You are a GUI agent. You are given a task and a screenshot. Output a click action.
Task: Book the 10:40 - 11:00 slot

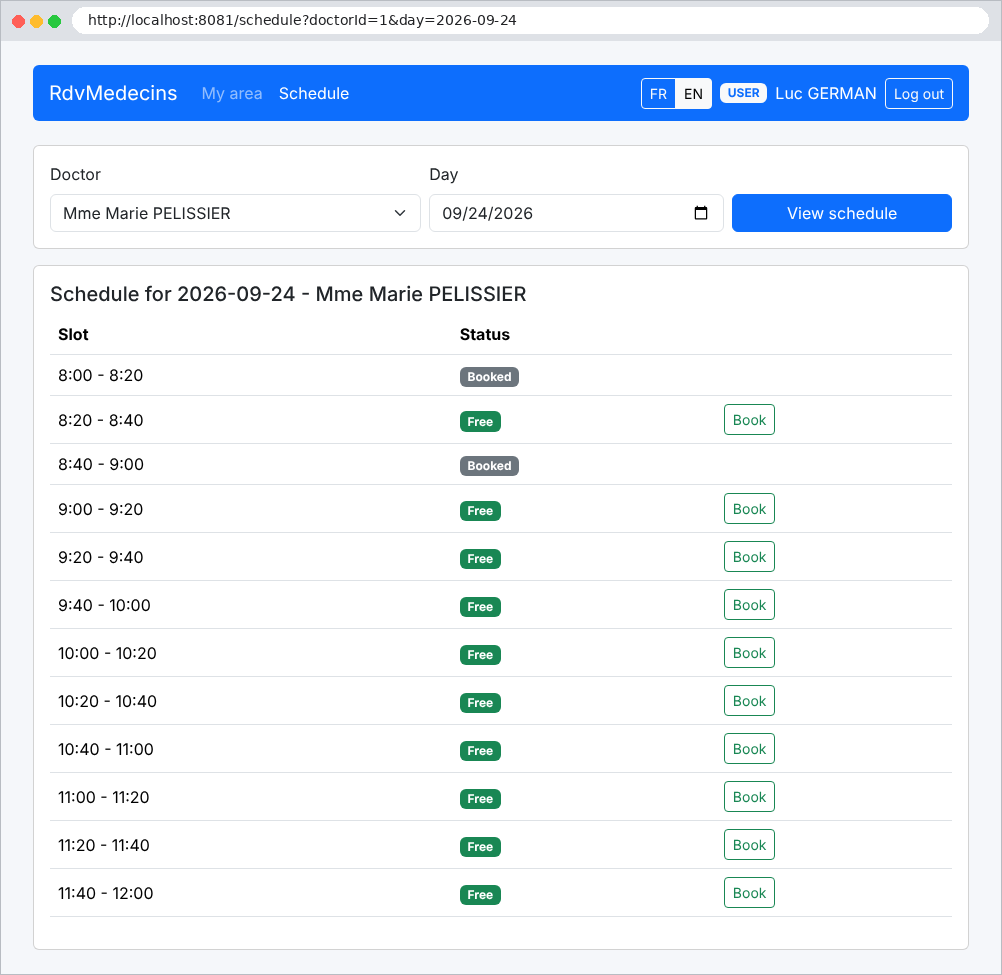pos(749,749)
